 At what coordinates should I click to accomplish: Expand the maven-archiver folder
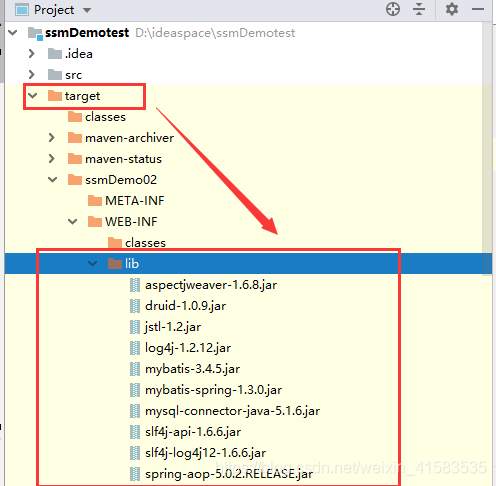click(x=51, y=138)
